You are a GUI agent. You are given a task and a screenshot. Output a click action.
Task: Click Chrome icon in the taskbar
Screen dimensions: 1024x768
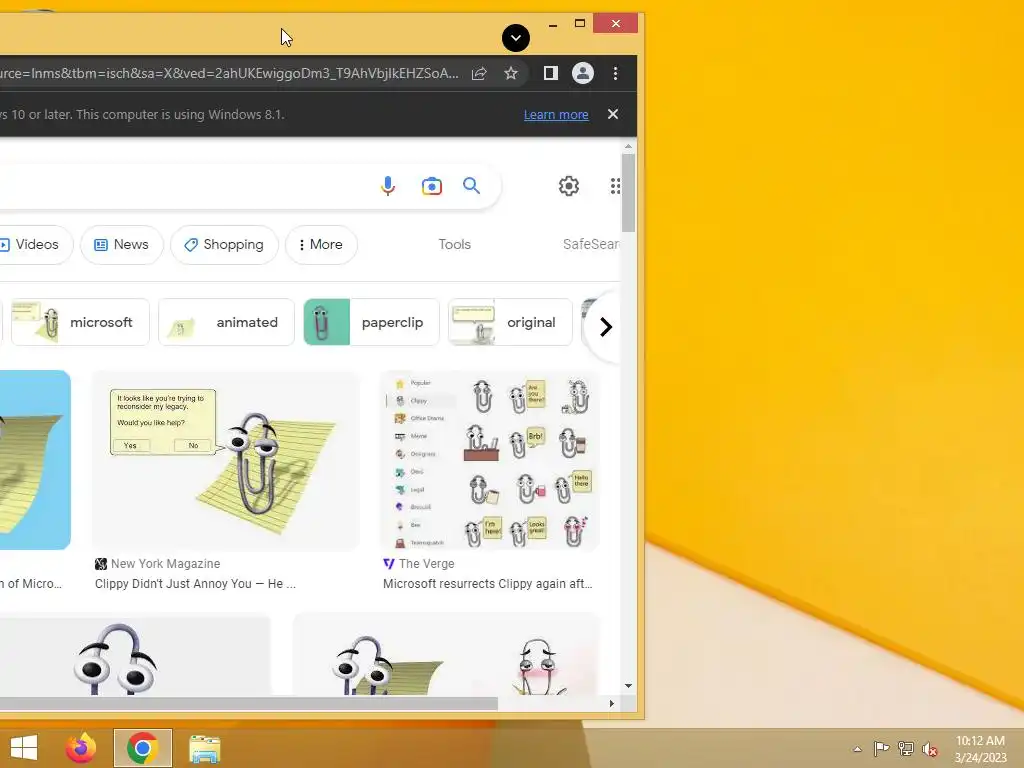click(x=142, y=748)
